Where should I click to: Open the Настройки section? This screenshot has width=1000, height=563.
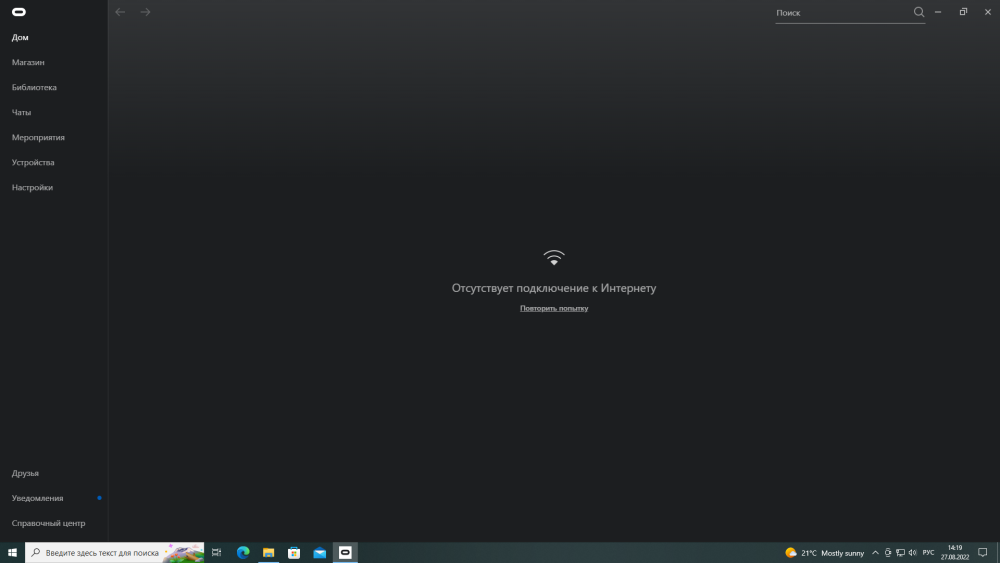click(32, 187)
